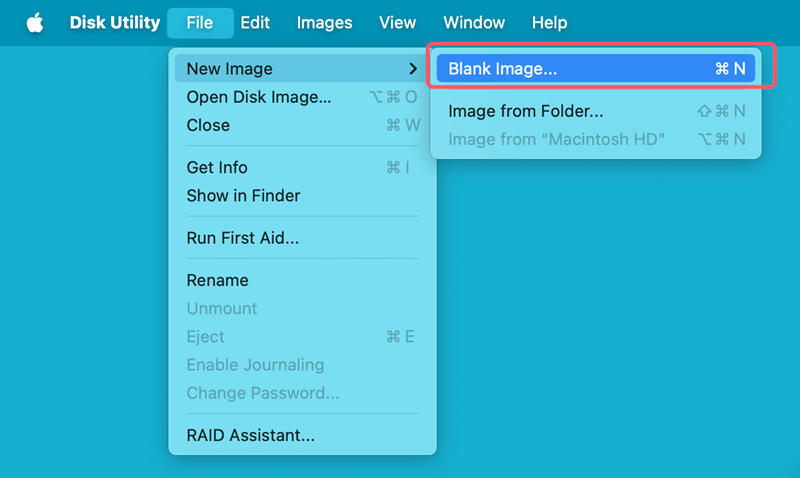Select Run First Aid menu entry
This screenshot has height=478, width=800.
(303, 238)
